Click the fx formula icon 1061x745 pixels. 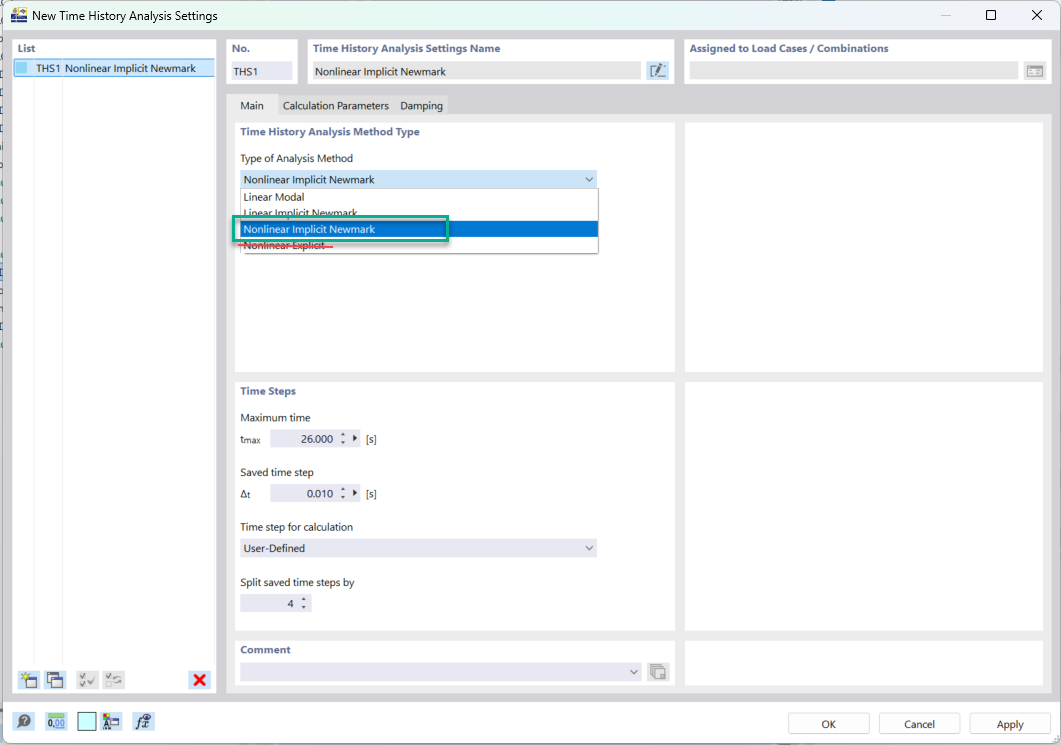coord(143,722)
